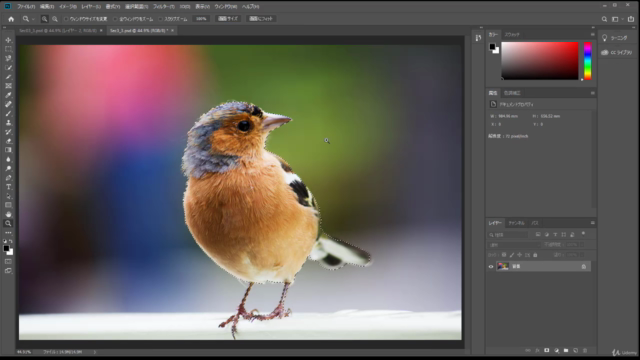Viewport: 640px width, 360px height.
Task: Click the Home icon in options bar
Action: point(11,19)
